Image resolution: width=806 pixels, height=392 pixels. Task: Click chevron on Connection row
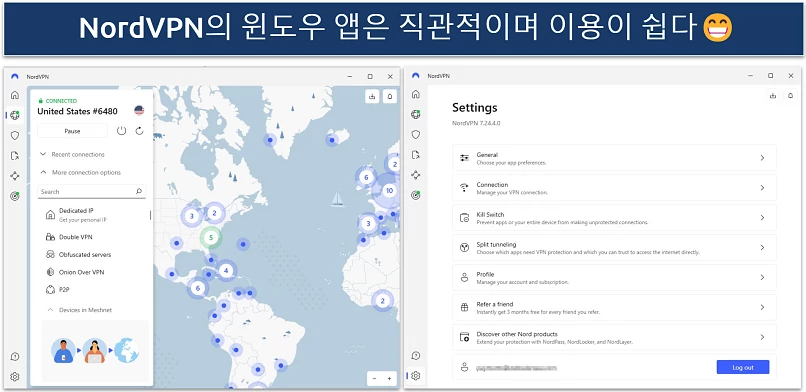click(x=763, y=188)
